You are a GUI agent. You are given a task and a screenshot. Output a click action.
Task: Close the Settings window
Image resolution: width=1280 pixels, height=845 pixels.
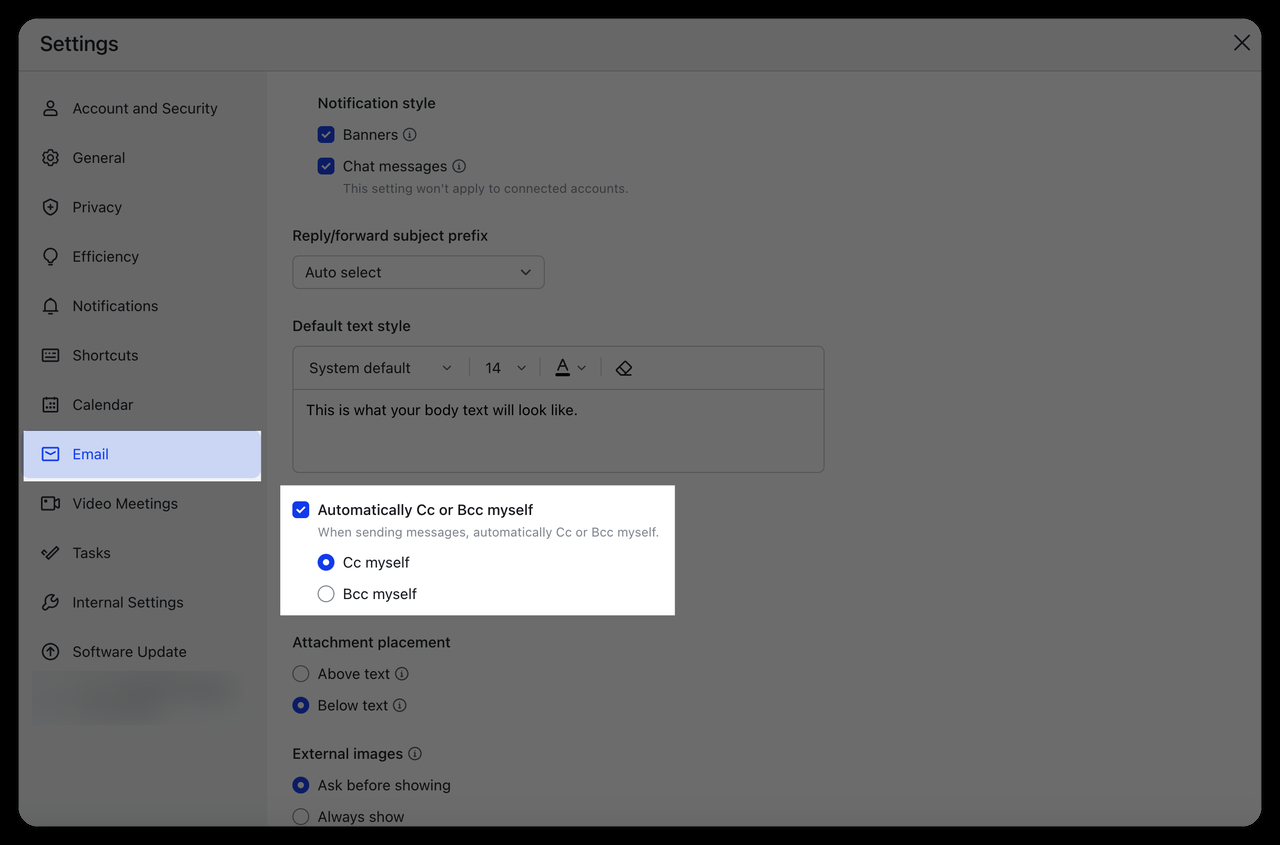1241,43
